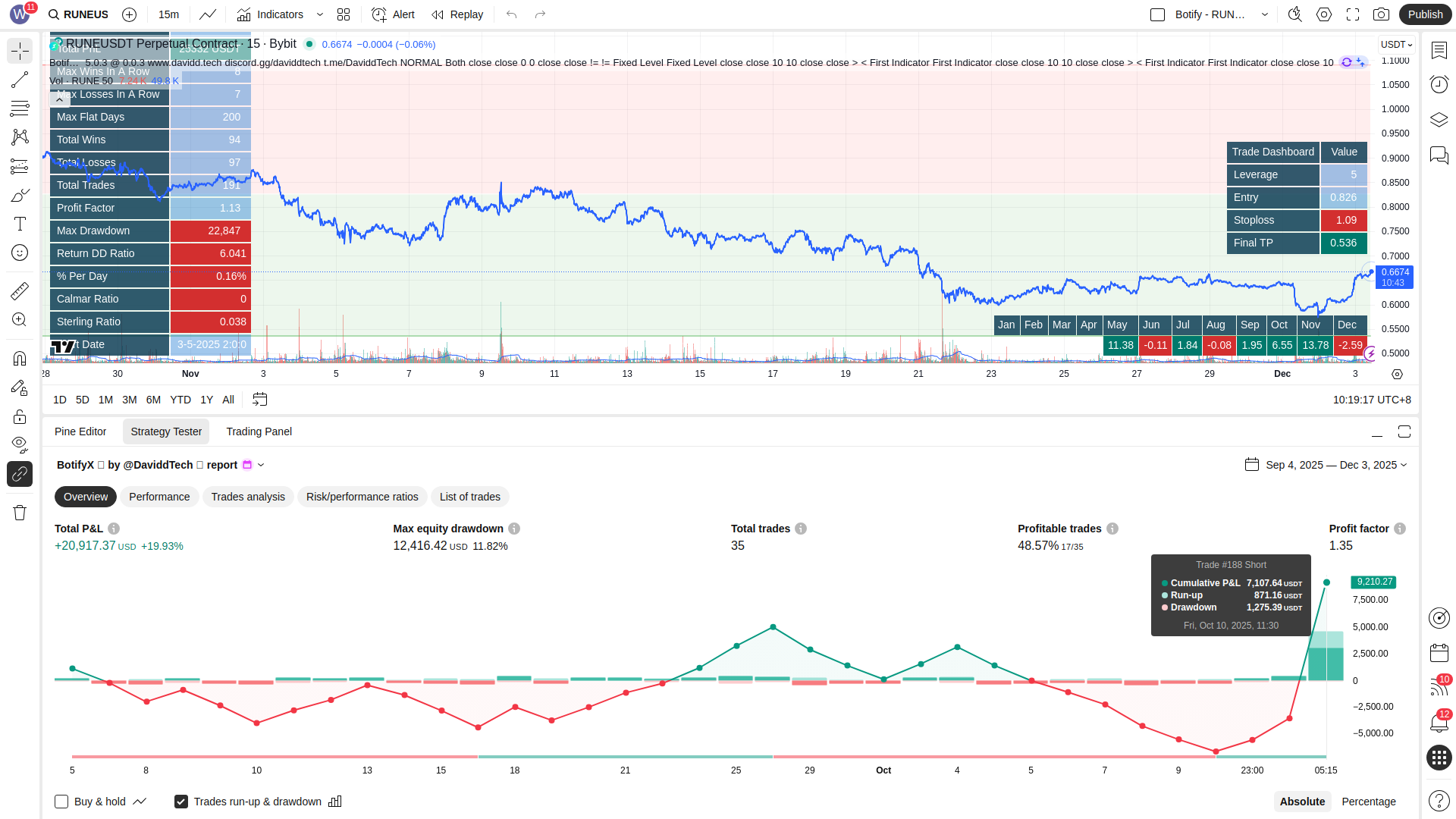Image resolution: width=1456 pixels, height=819 pixels.
Task: Select the 3M time range
Action: tap(130, 400)
